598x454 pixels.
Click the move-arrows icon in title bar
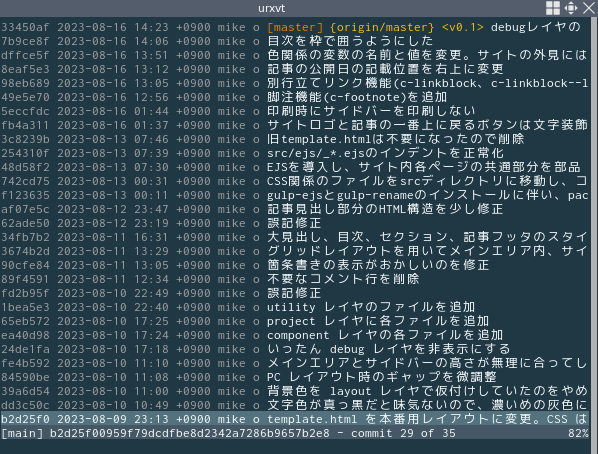pyautogui.click(x=571, y=8)
